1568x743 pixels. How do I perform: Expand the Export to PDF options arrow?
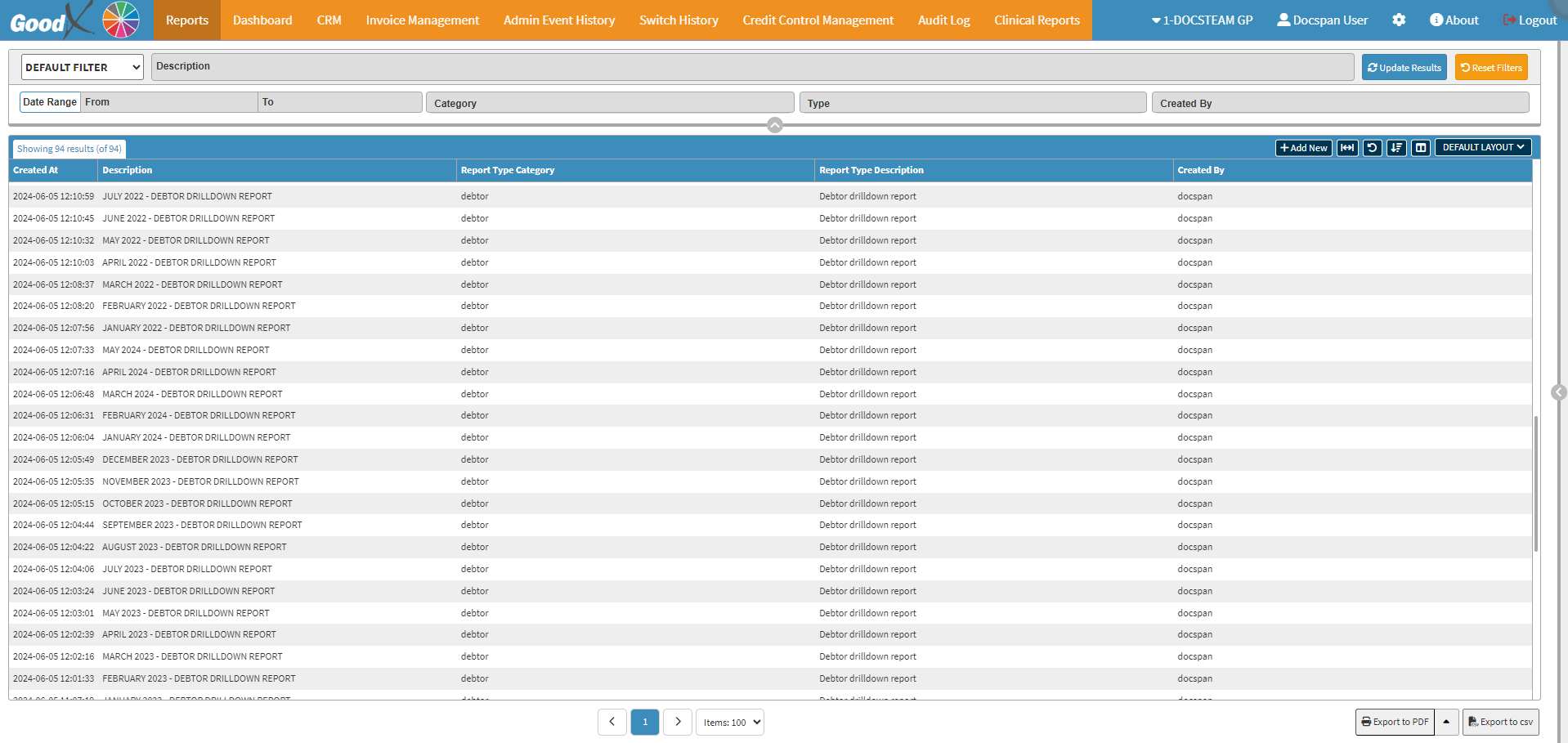1446,722
